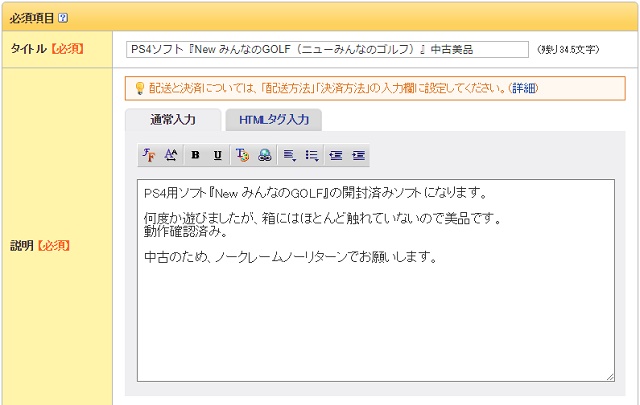
Task: Open the text color tool icon
Action: click(x=242, y=155)
